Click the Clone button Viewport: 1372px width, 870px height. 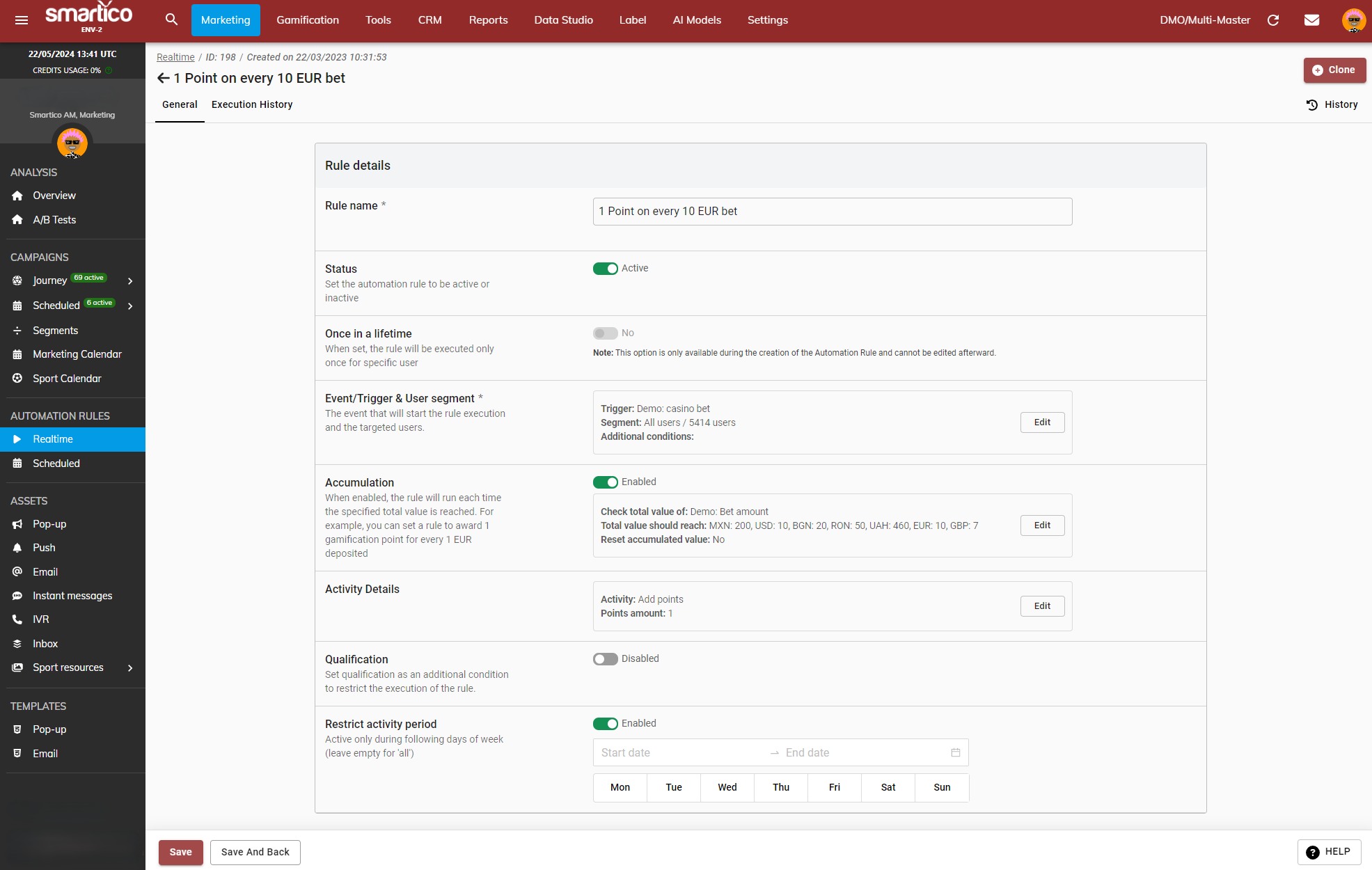click(x=1334, y=70)
